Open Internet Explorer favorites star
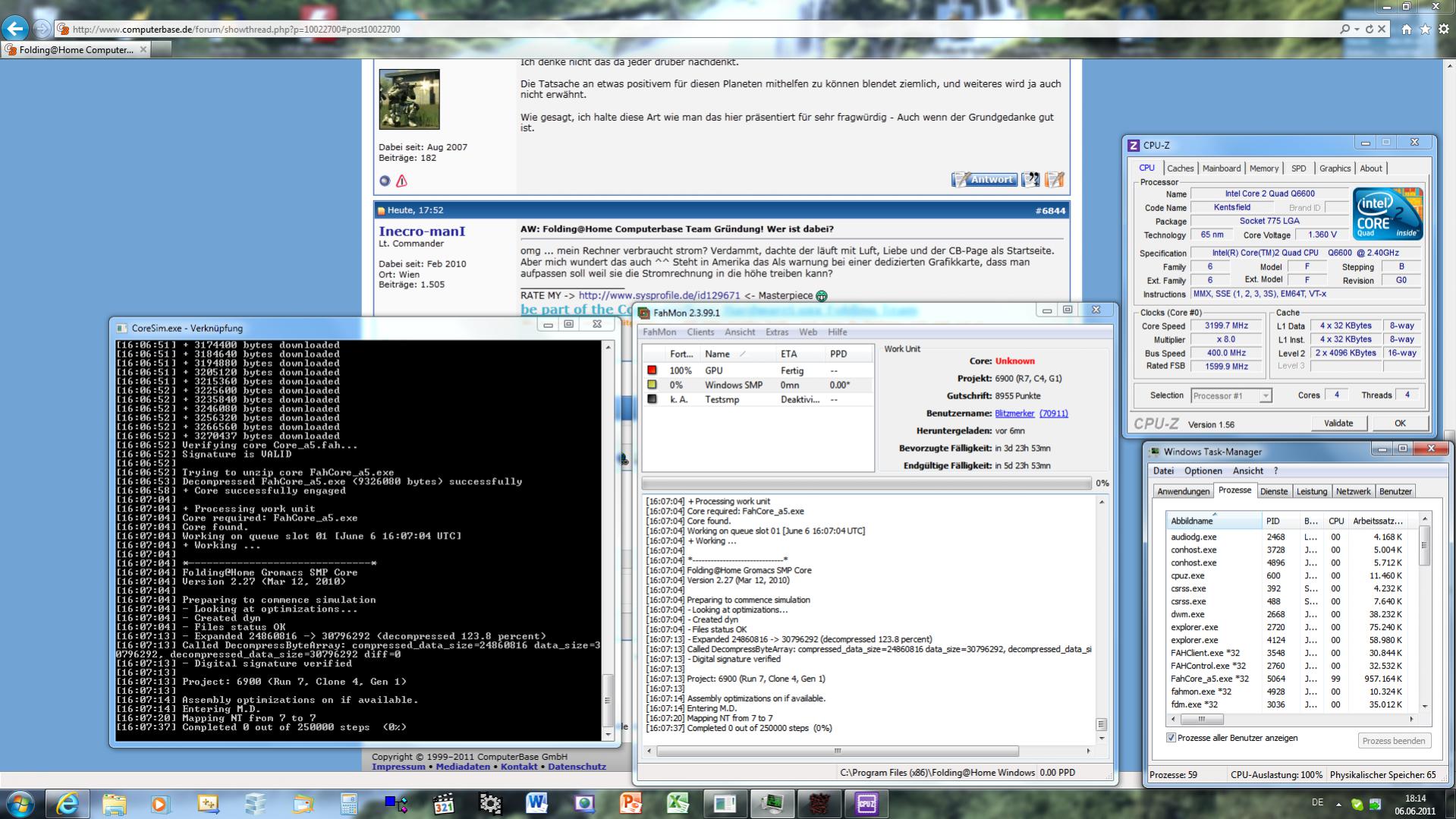Viewport: 1456px width, 819px height. (1425, 29)
